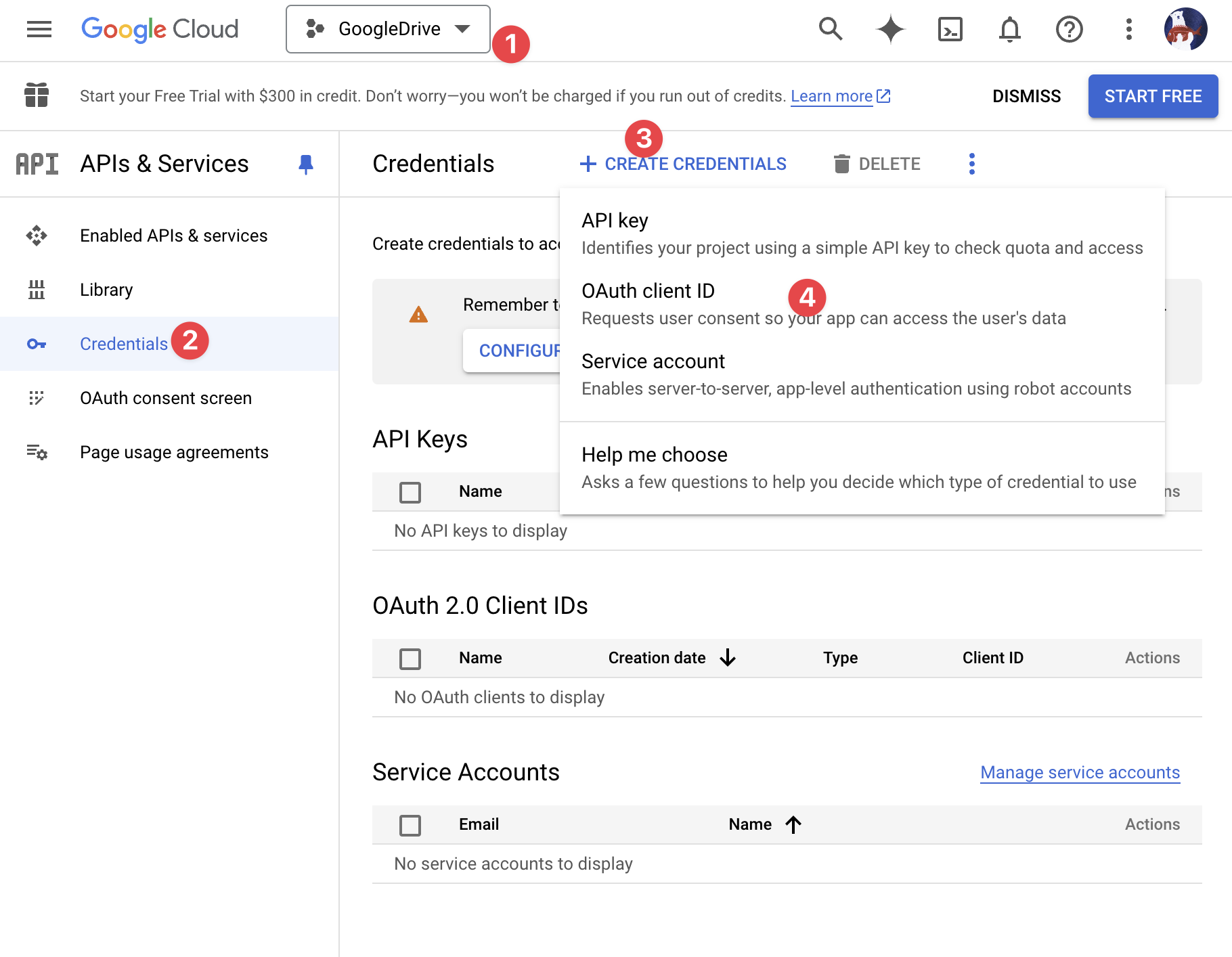Click the help question mark icon
This screenshot has height=957, width=1232.
click(1068, 29)
